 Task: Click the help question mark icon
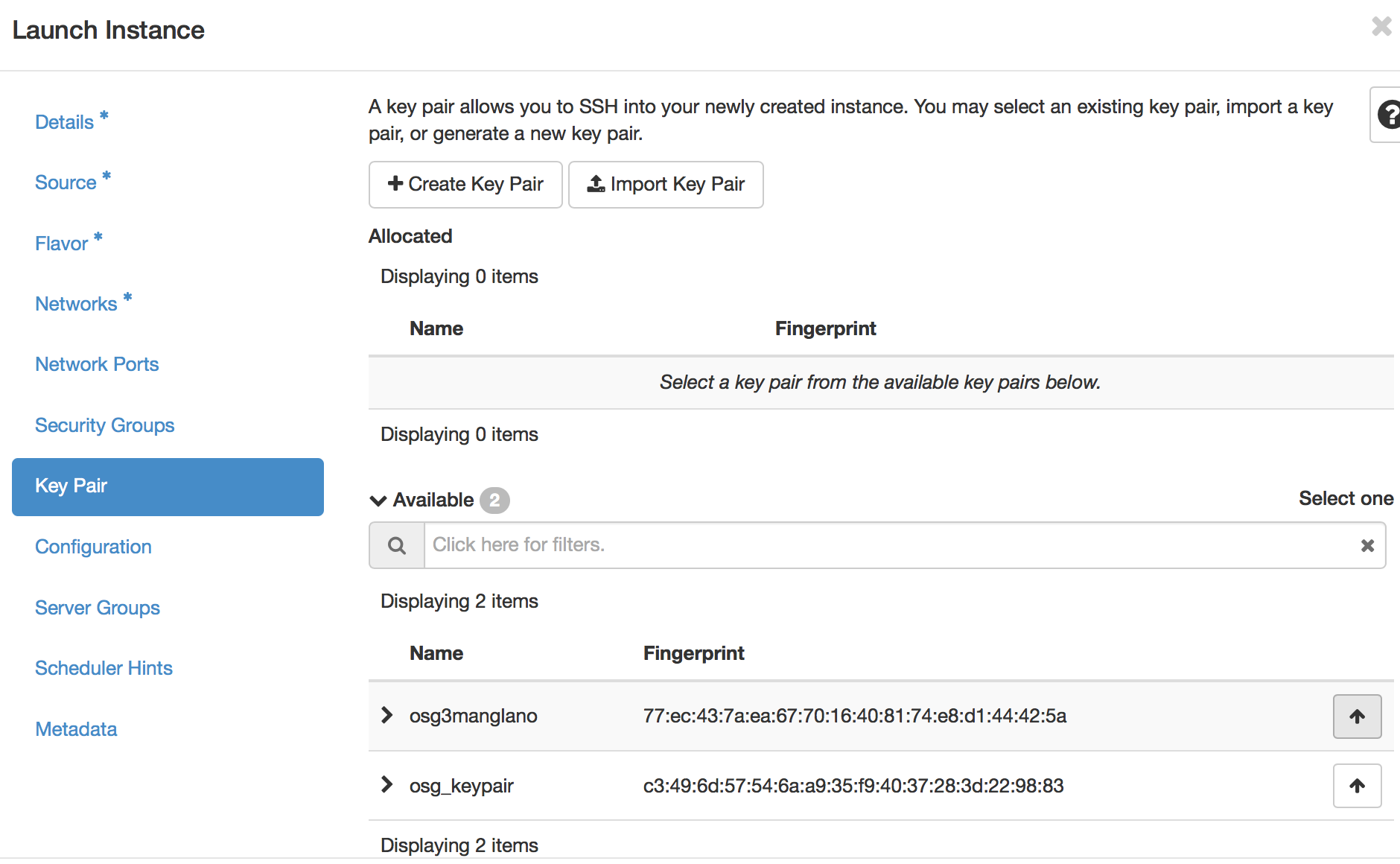tap(1387, 115)
